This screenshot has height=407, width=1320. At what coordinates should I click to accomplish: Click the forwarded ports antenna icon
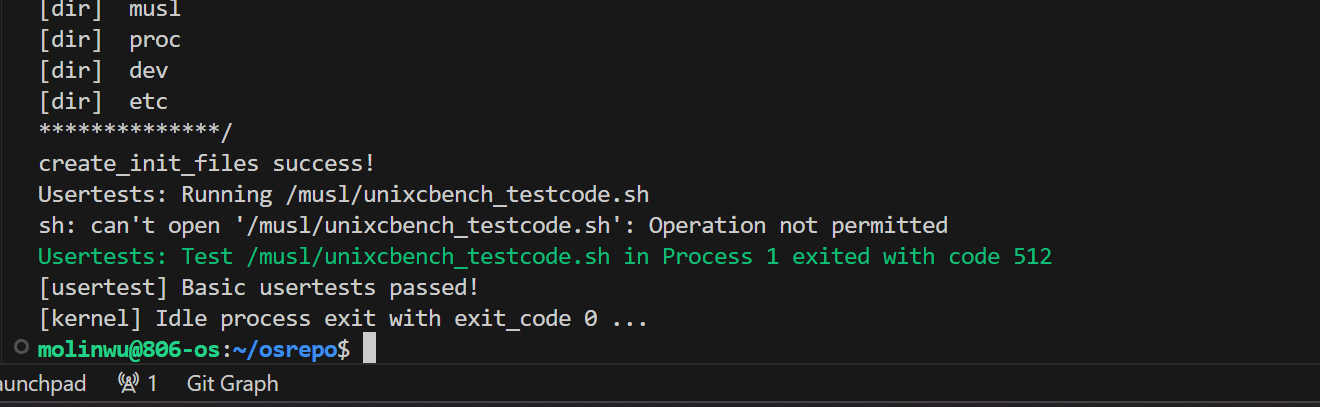(x=127, y=383)
